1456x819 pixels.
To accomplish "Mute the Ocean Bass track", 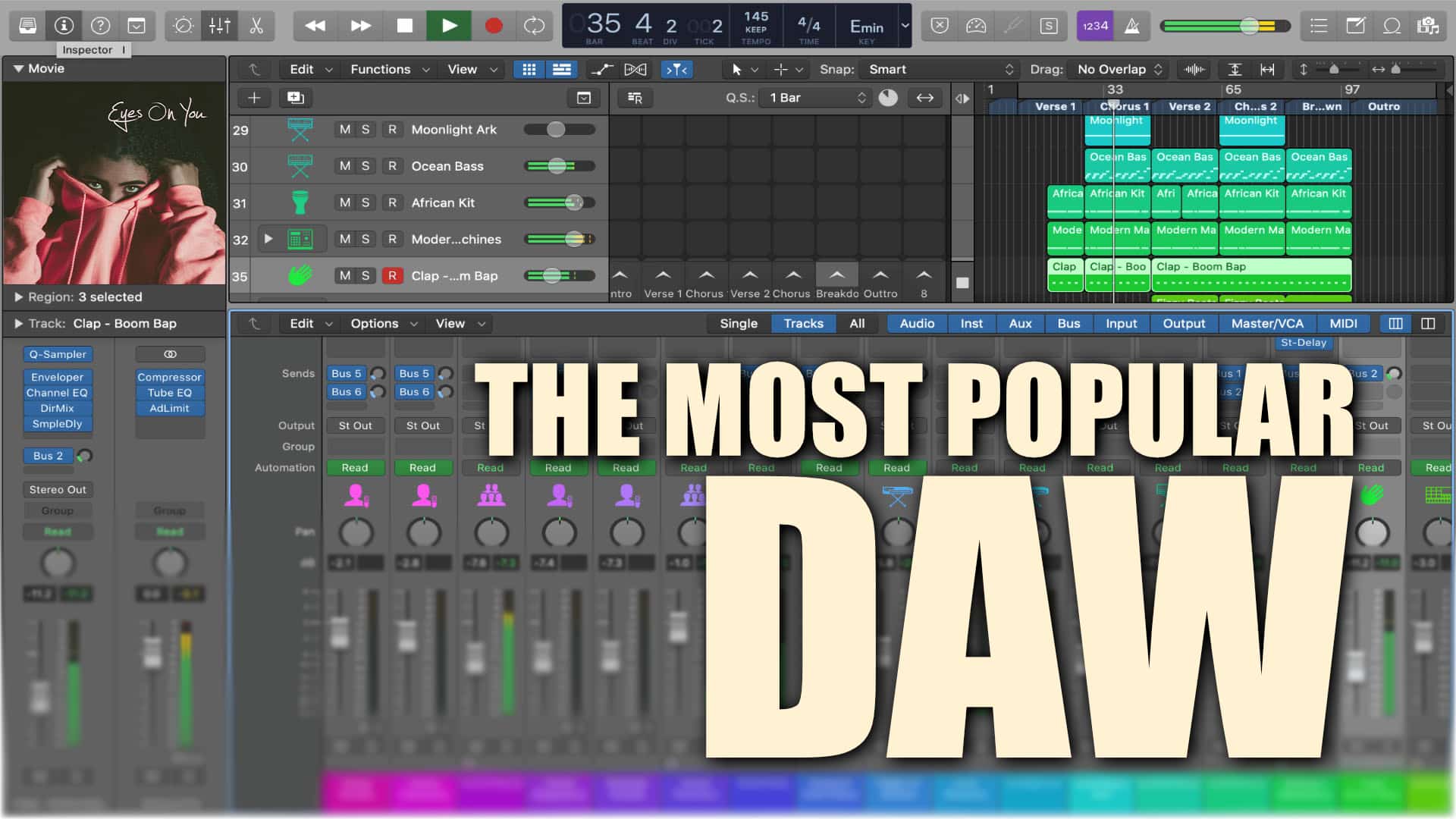I will click(x=345, y=166).
